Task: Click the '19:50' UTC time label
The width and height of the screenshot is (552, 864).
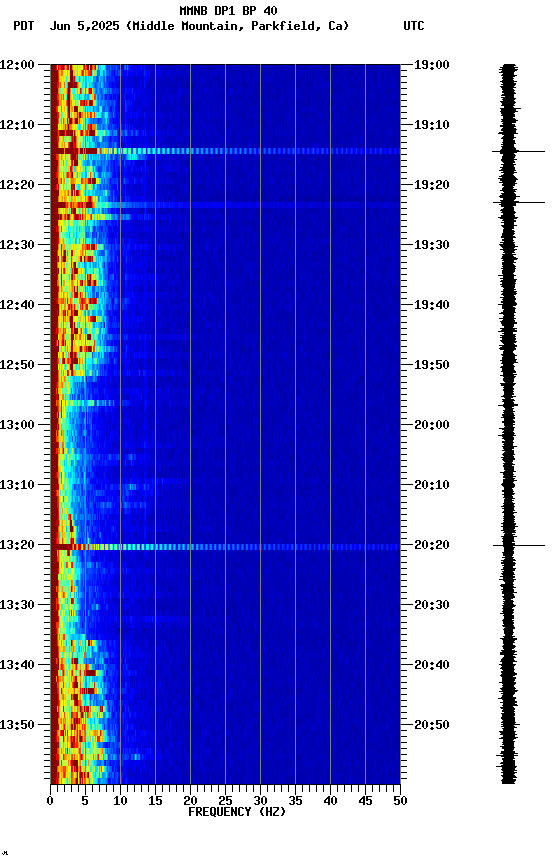Action: [x=432, y=365]
